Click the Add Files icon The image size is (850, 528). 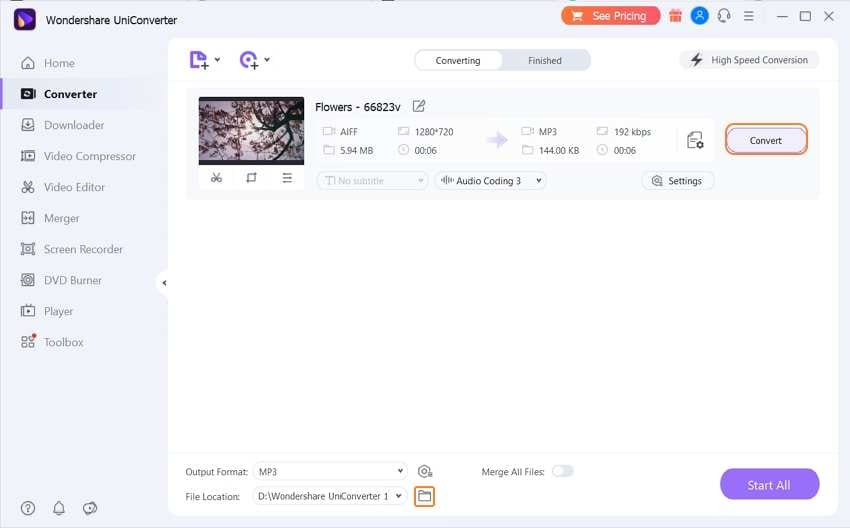(x=199, y=60)
